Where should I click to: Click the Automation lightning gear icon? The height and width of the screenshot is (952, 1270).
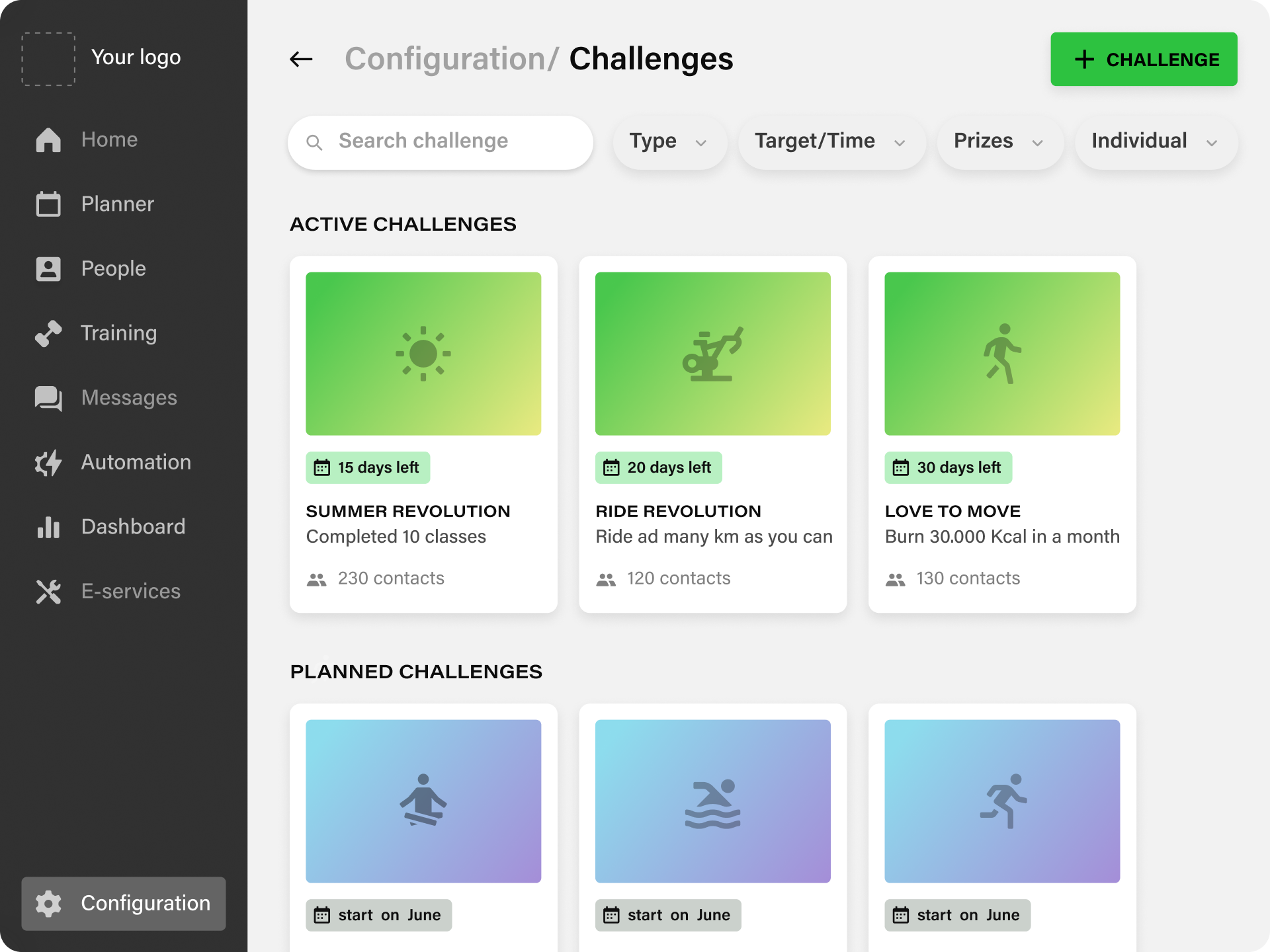[48, 463]
